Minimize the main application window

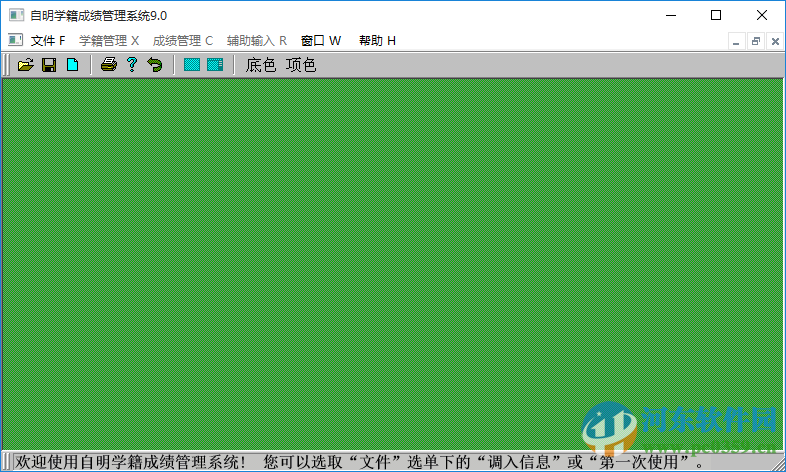coord(671,15)
